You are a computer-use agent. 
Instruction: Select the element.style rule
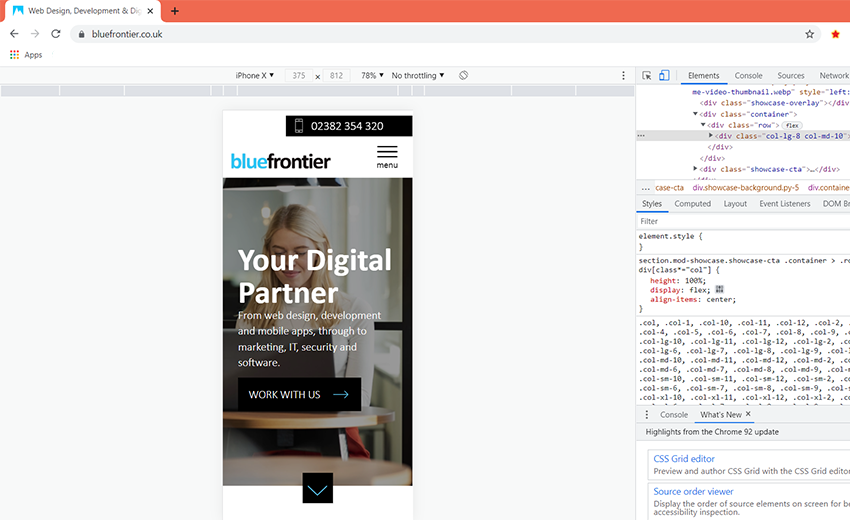pos(670,236)
